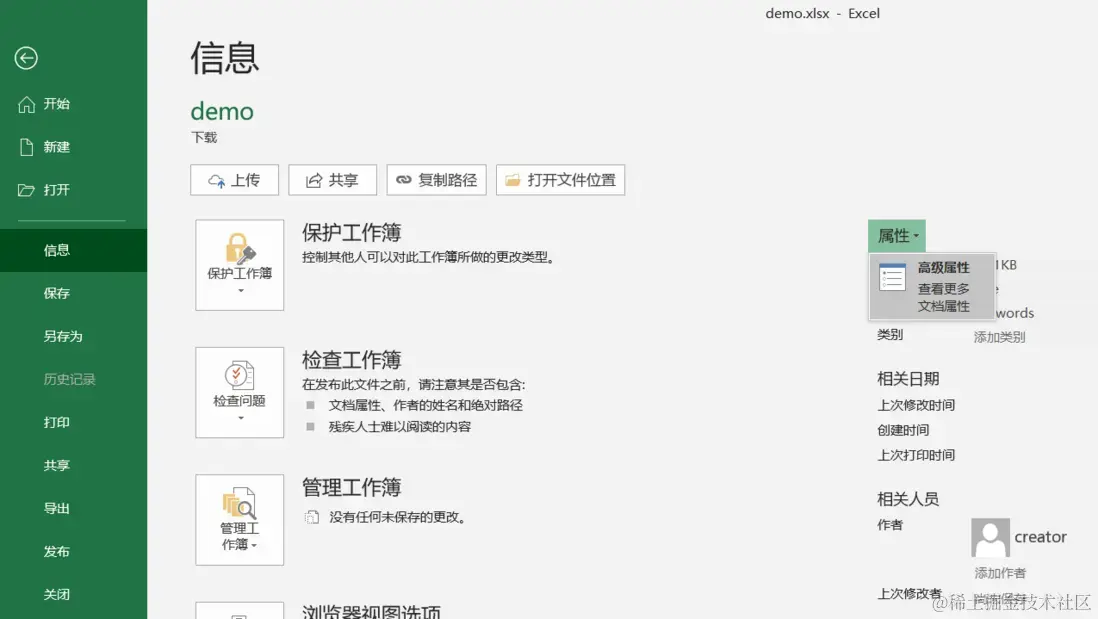Viewport: 1098px width, 619px height.
Task: Click the 新建 blank document icon
Action: click(x=26, y=147)
